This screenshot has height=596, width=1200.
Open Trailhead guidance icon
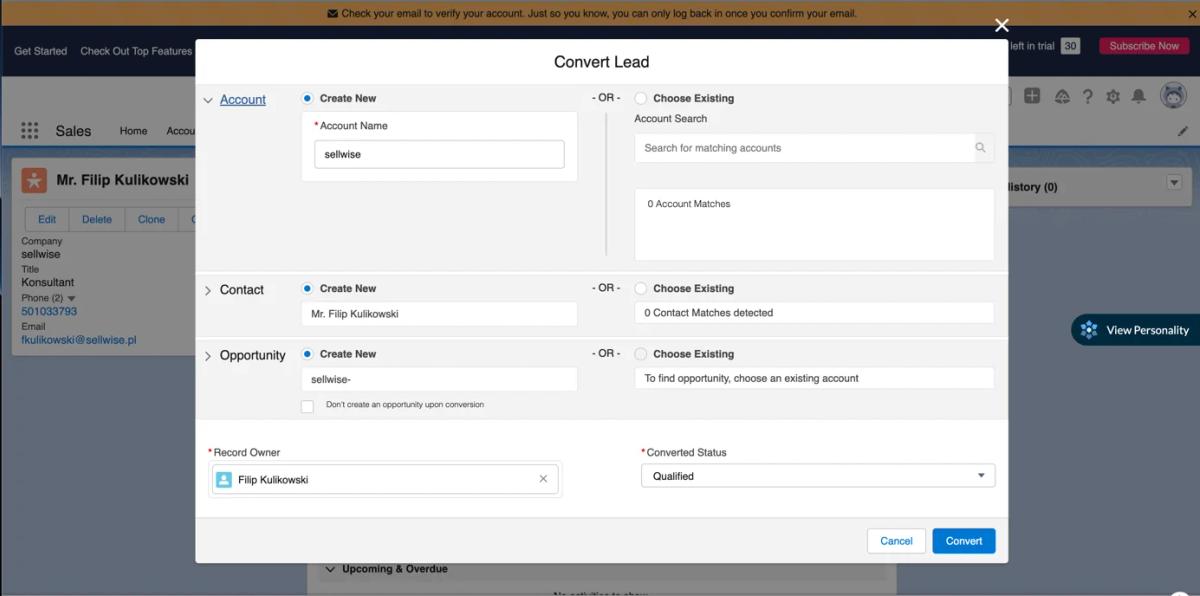(1062, 96)
